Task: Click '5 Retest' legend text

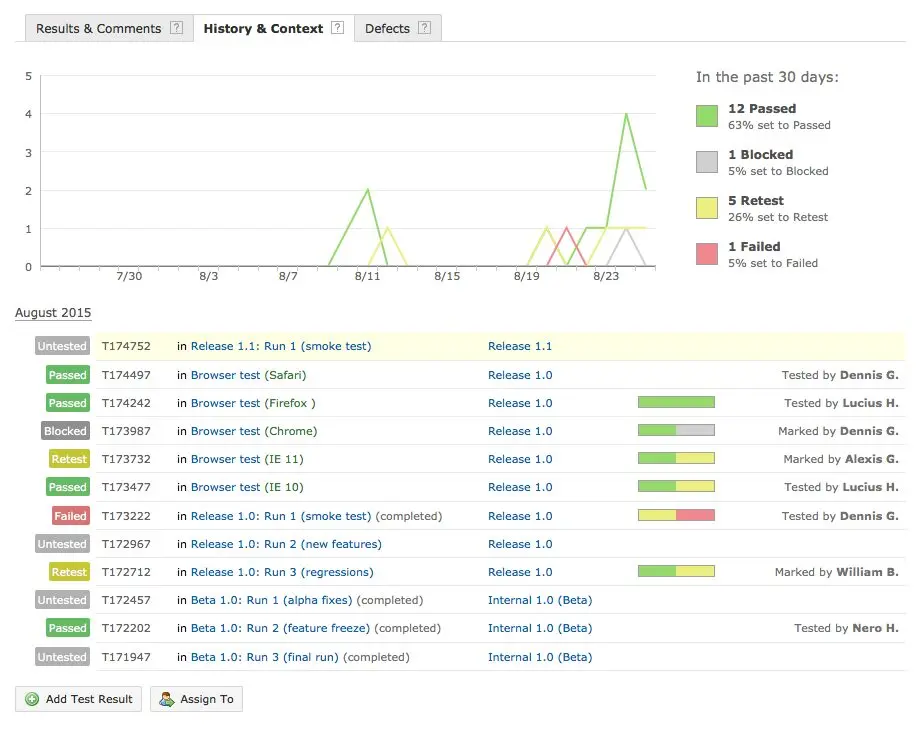Action: pos(756,200)
